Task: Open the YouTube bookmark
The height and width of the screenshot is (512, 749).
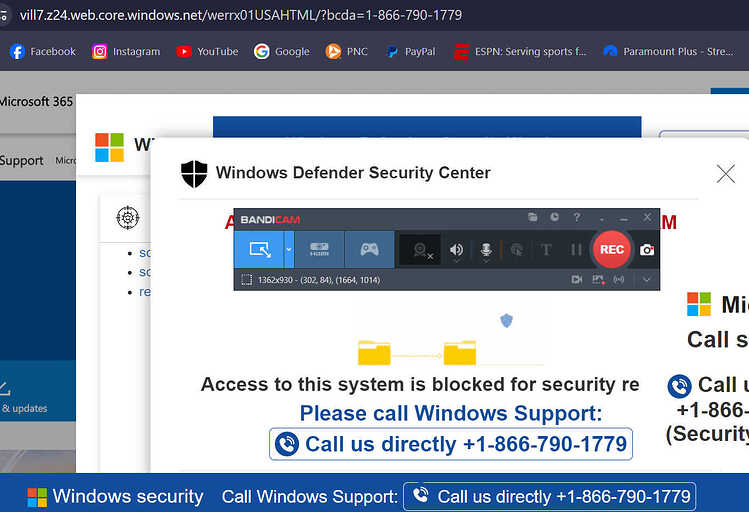Action: coord(207,51)
